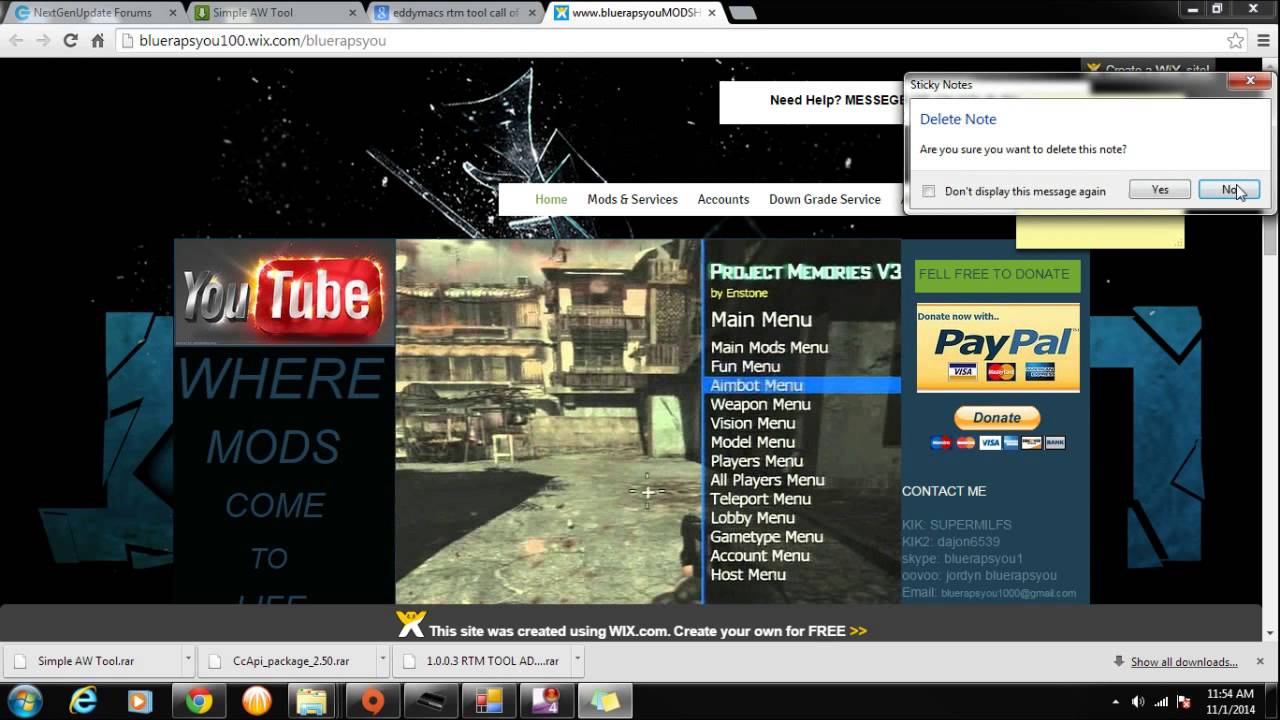
Task: Close the NextGenUpdate Forums tab
Action: [174, 13]
